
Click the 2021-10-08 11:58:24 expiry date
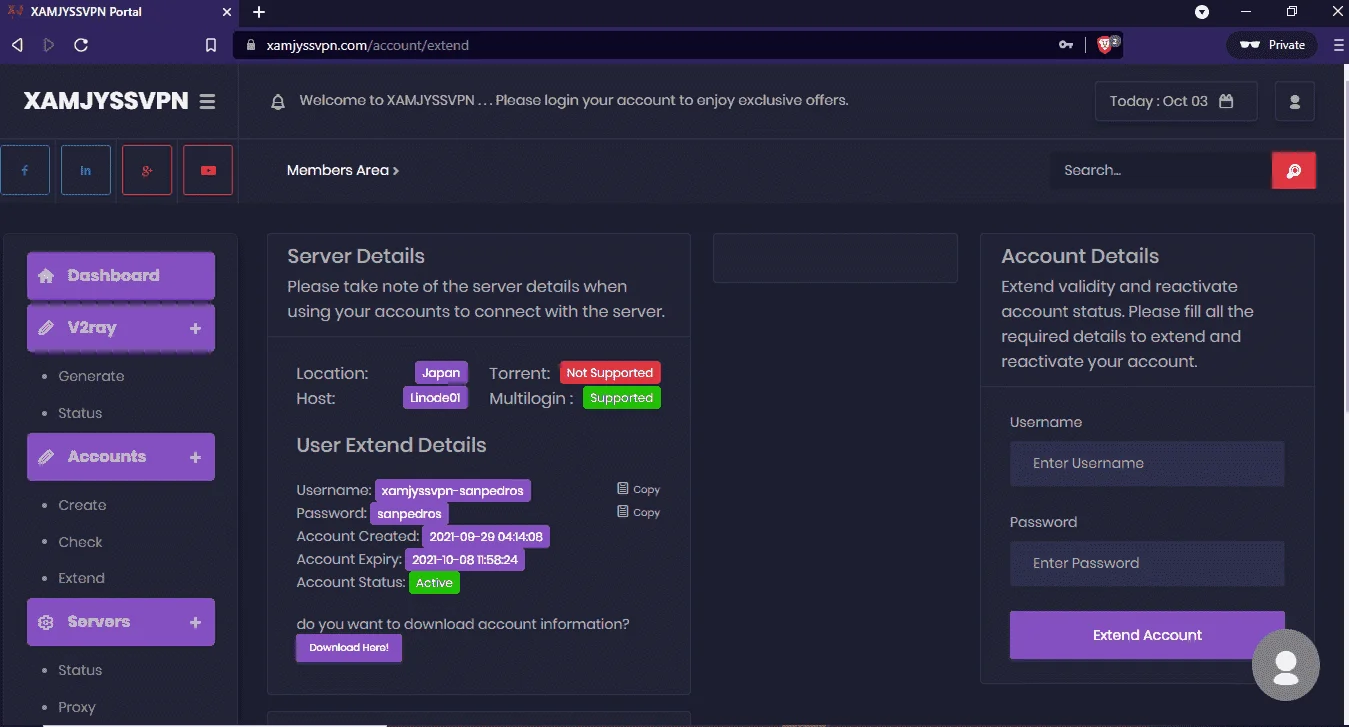465,560
